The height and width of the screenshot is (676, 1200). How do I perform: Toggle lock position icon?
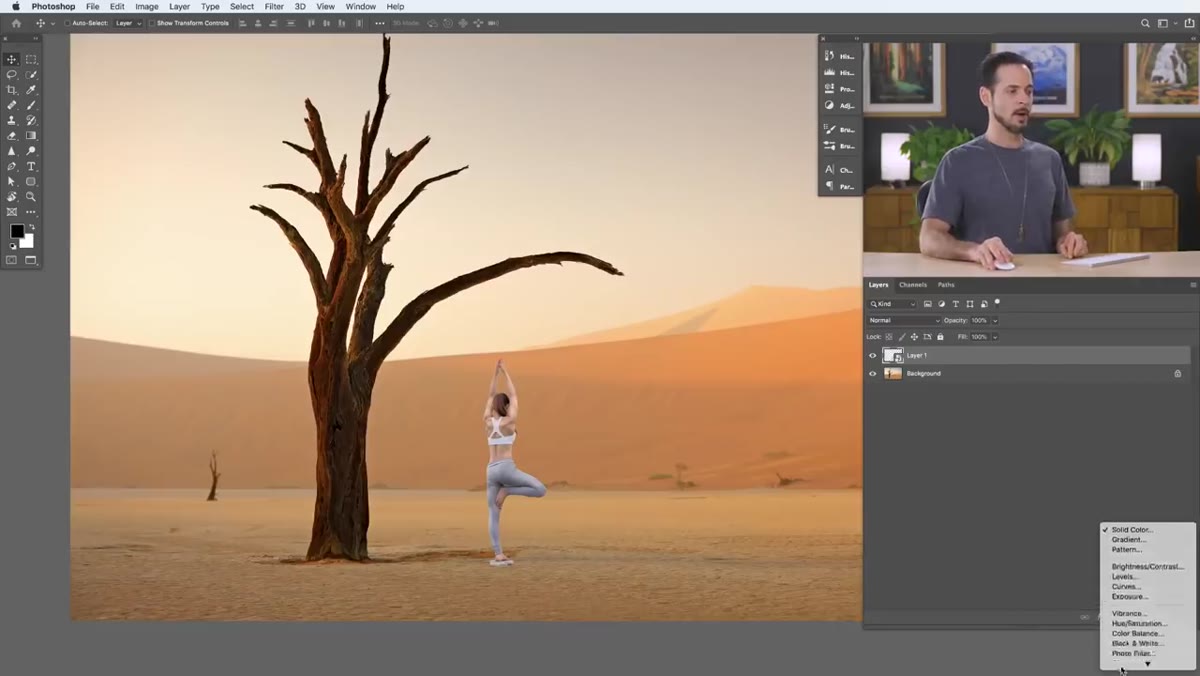click(914, 337)
